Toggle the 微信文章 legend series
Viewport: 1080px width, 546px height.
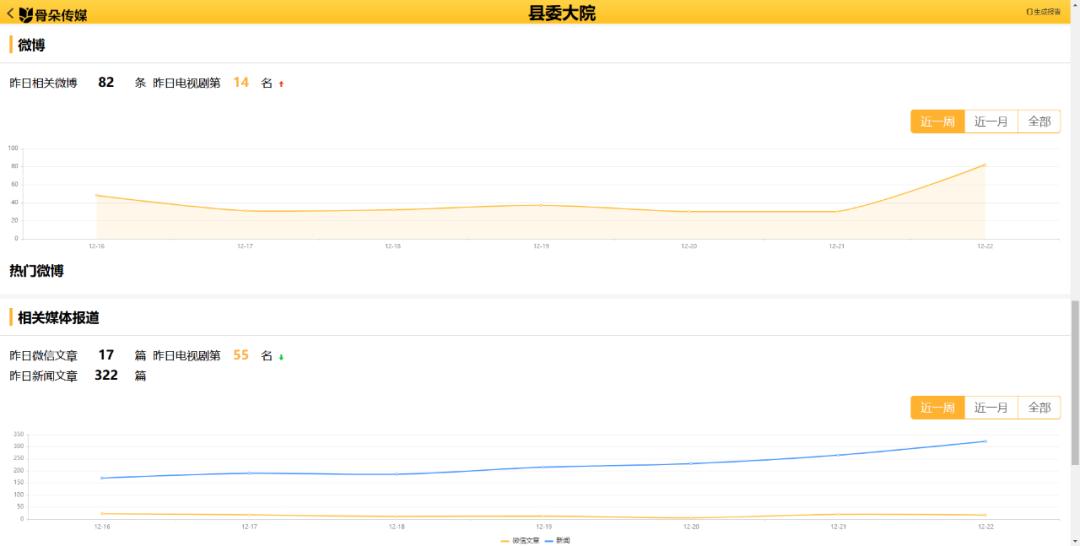tap(520, 540)
